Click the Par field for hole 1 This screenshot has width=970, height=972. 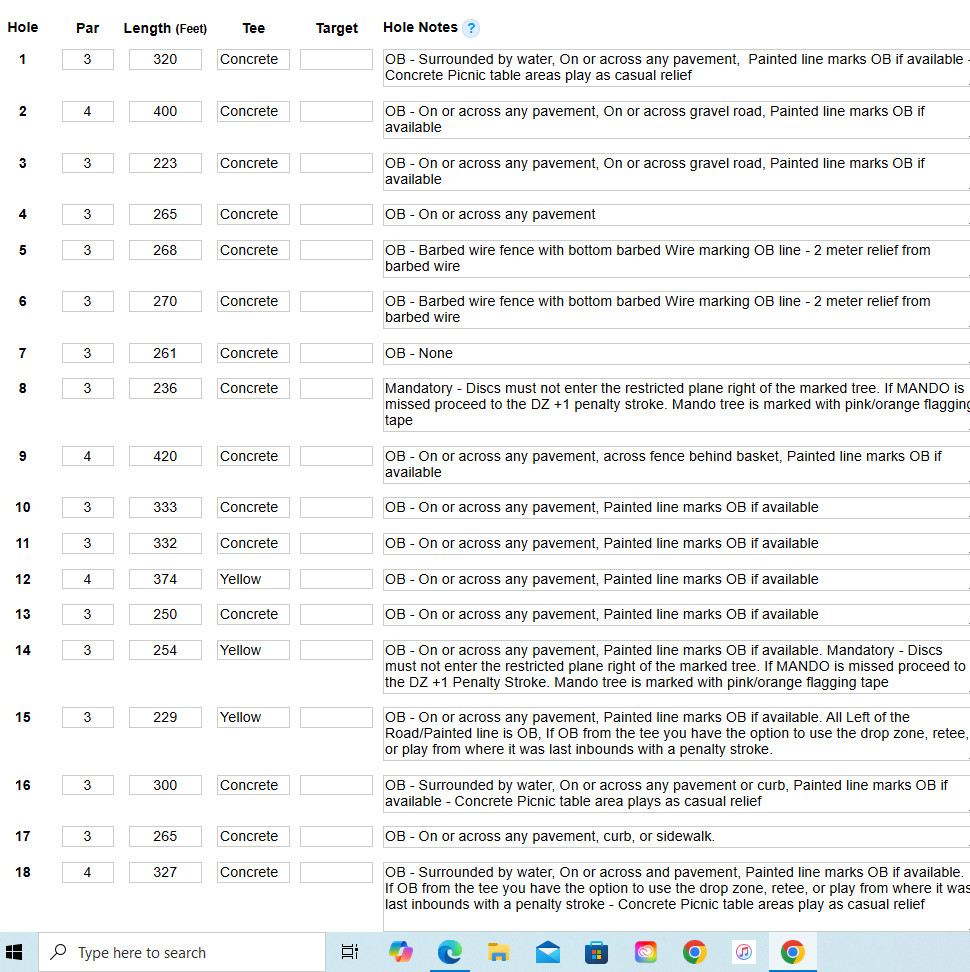(88, 60)
